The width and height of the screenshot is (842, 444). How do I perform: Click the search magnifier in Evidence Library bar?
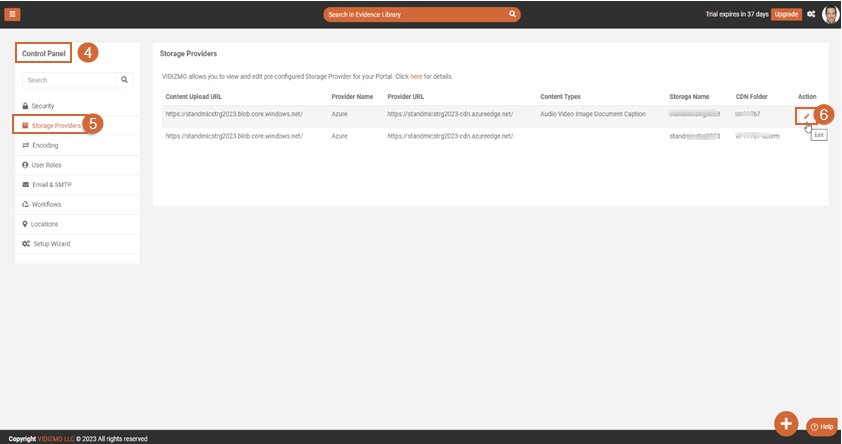point(513,15)
